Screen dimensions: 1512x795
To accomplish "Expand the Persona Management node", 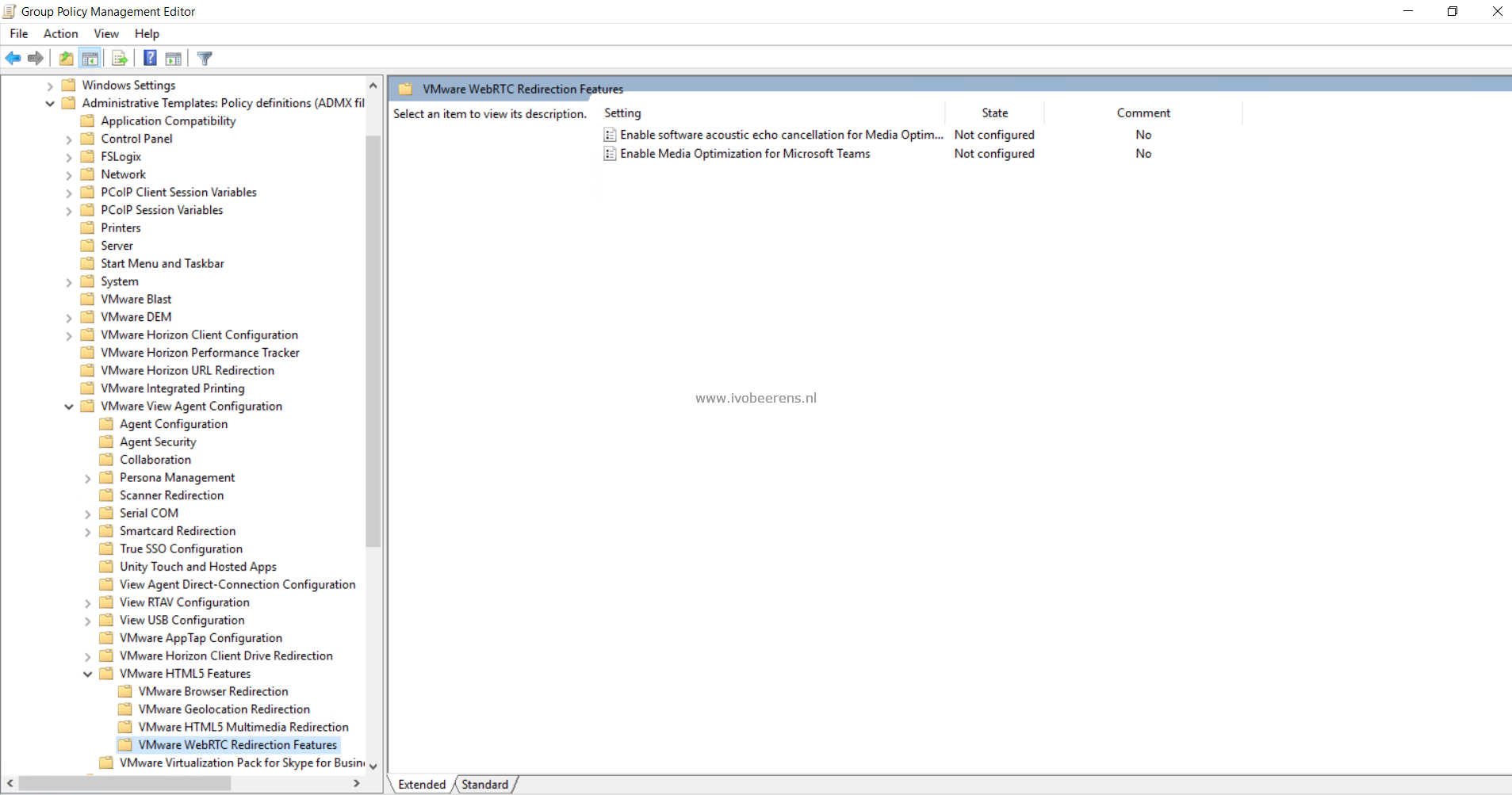I will [x=88, y=478].
